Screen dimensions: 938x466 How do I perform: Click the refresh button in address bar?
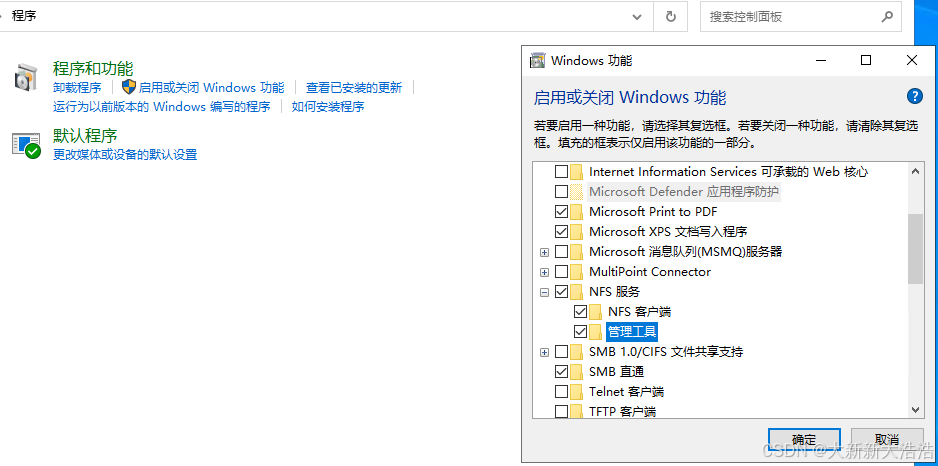pos(671,17)
